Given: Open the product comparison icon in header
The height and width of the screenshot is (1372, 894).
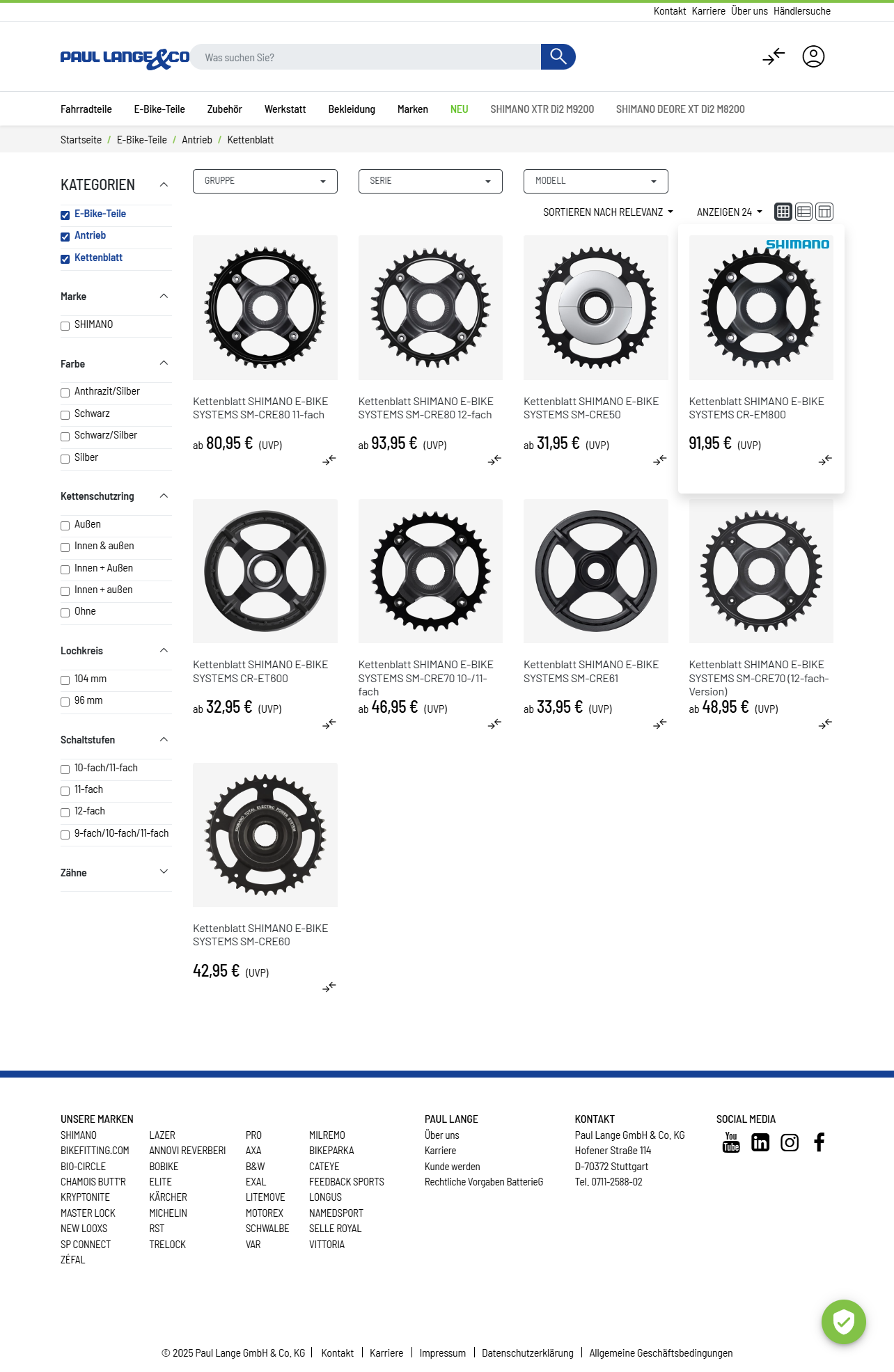Looking at the screenshot, I should pos(774,57).
